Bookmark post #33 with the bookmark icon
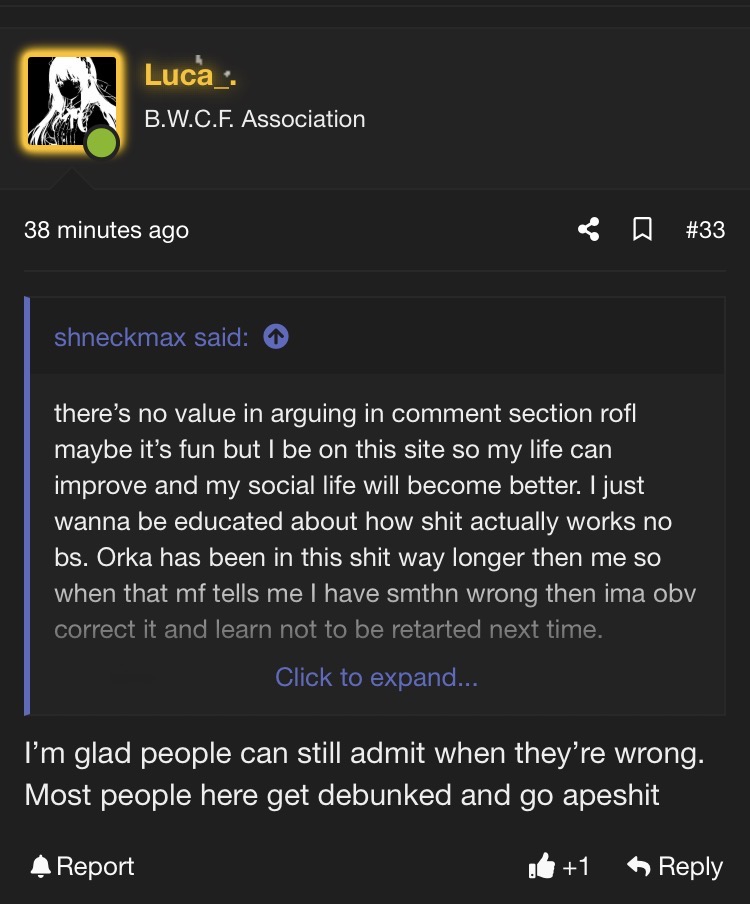This screenshot has width=750, height=904. (643, 230)
